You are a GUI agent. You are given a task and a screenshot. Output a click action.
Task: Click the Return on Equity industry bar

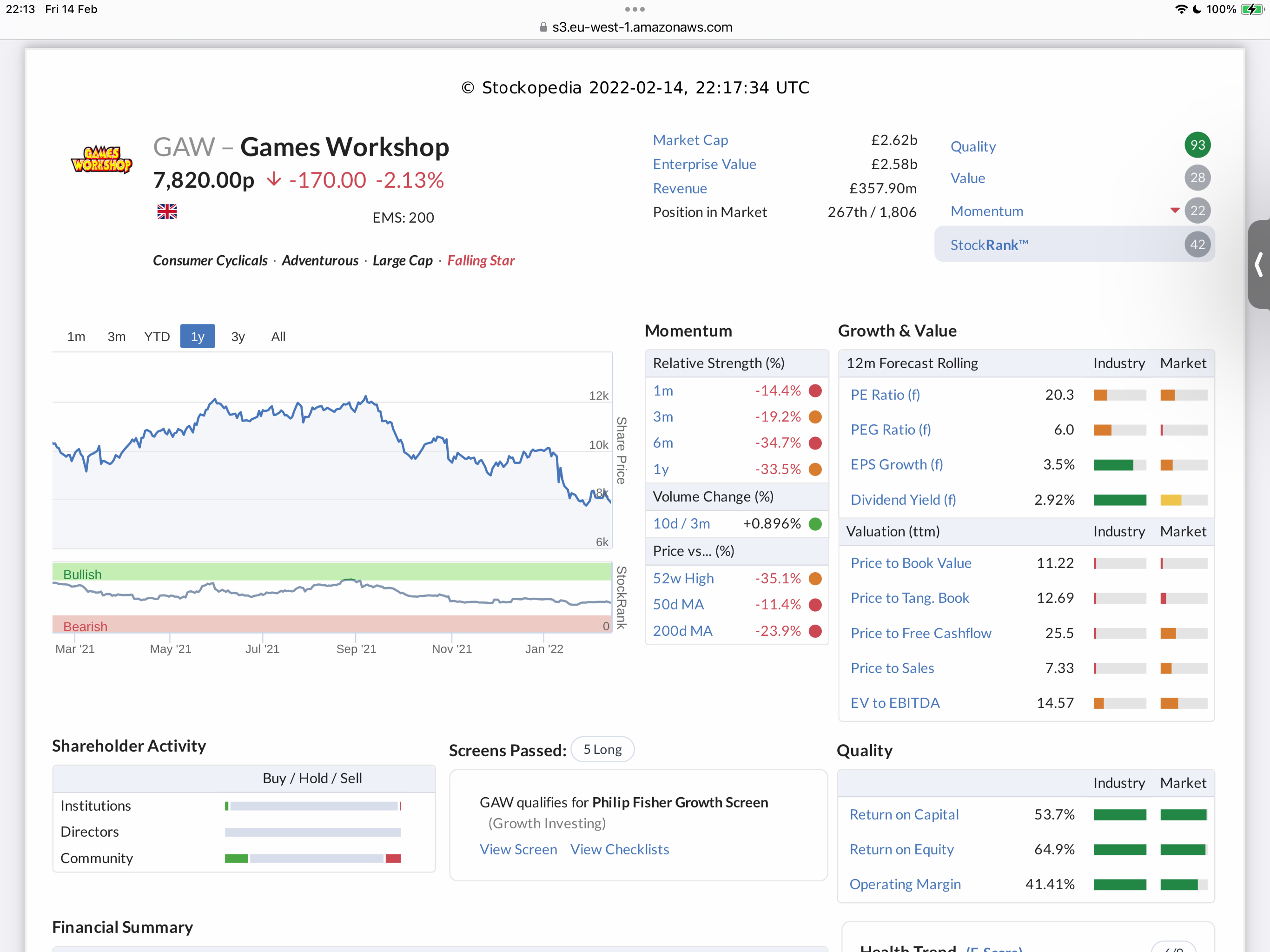[1119, 850]
